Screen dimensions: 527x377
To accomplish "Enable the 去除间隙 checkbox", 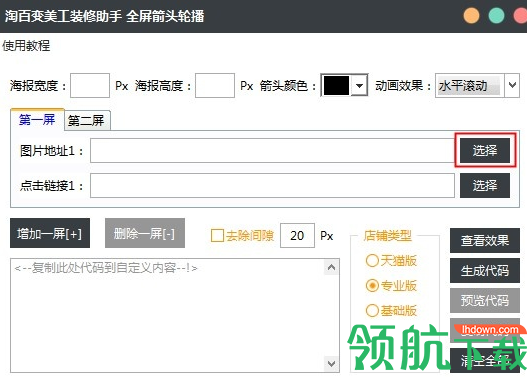I will (x=217, y=236).
